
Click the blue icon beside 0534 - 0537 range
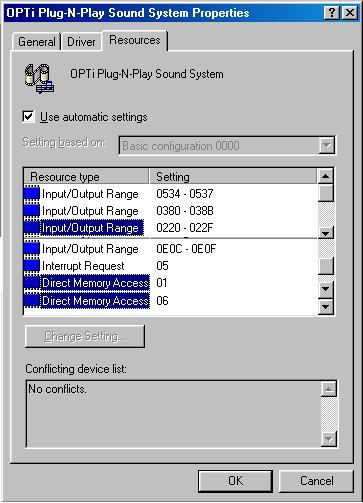pos(32,194)
